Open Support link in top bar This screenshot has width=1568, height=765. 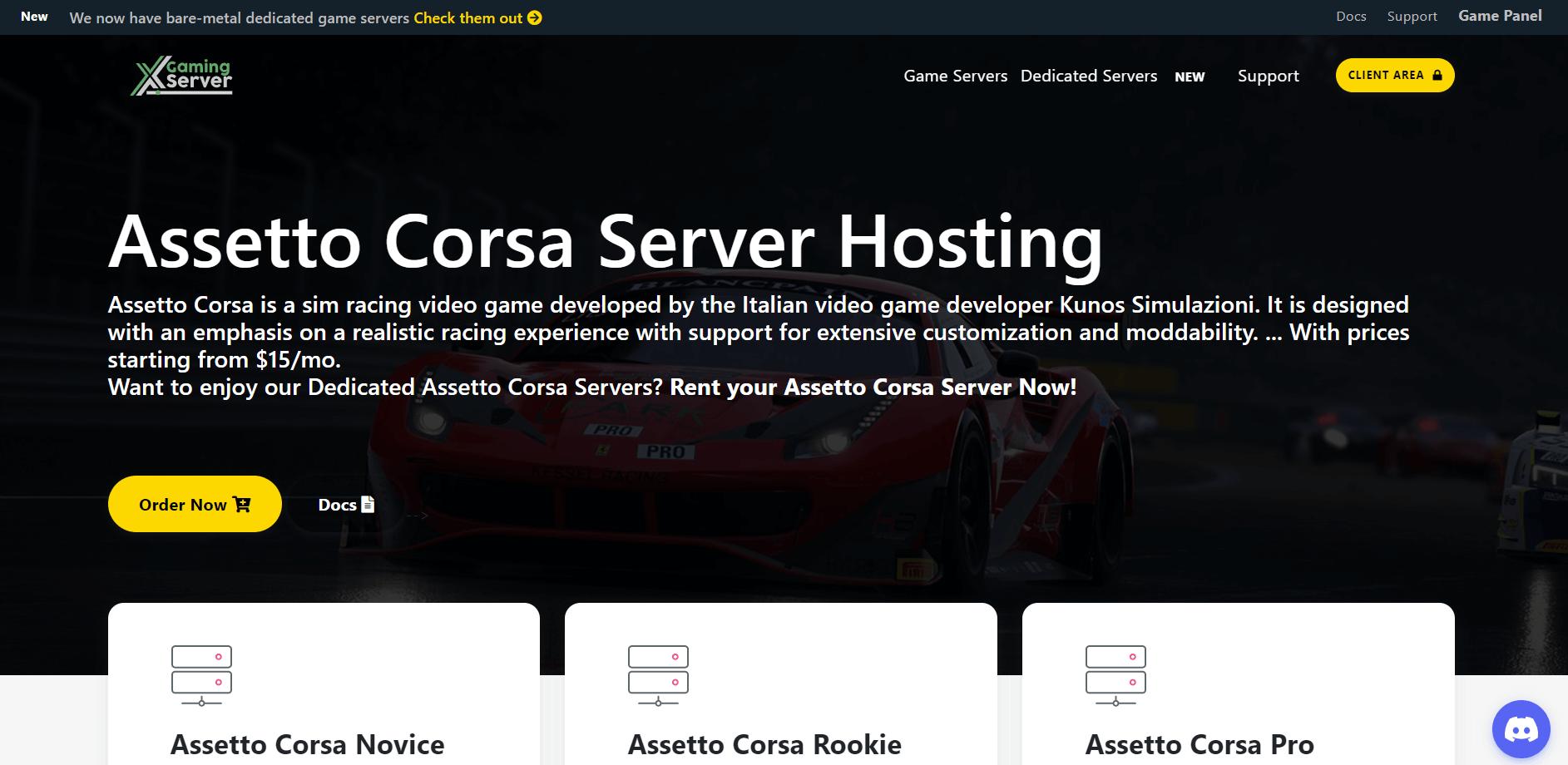click(1412, 17)
